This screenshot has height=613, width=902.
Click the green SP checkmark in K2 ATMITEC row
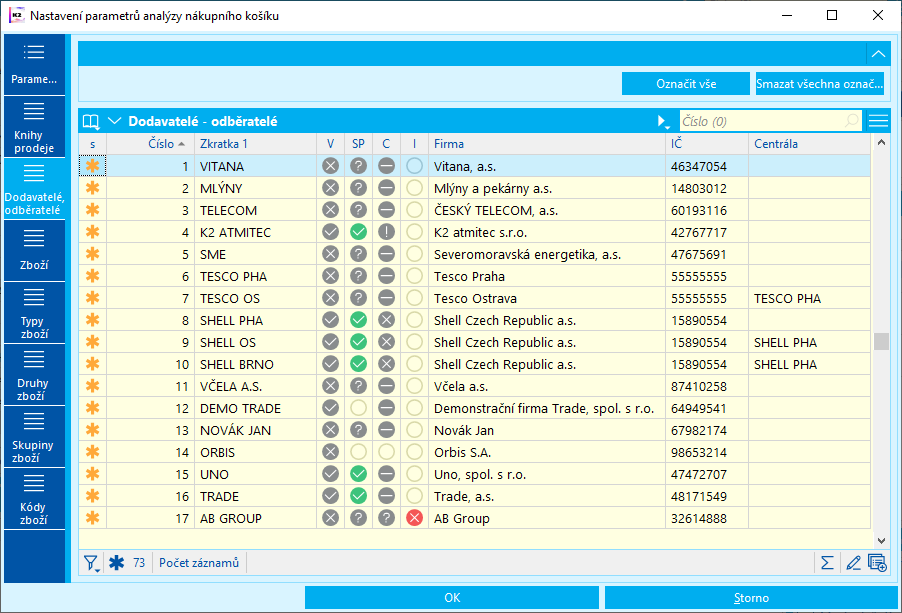(358, 232)
